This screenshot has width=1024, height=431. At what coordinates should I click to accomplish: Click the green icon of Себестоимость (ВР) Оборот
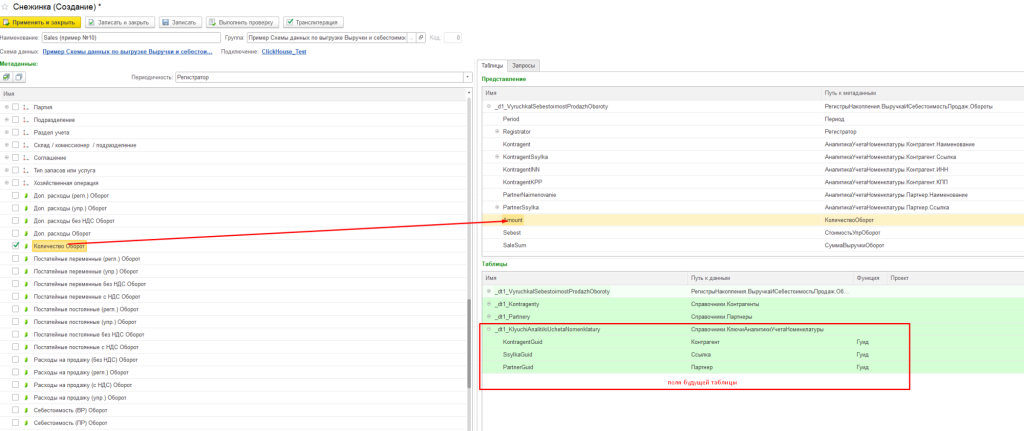coord(26,409)
